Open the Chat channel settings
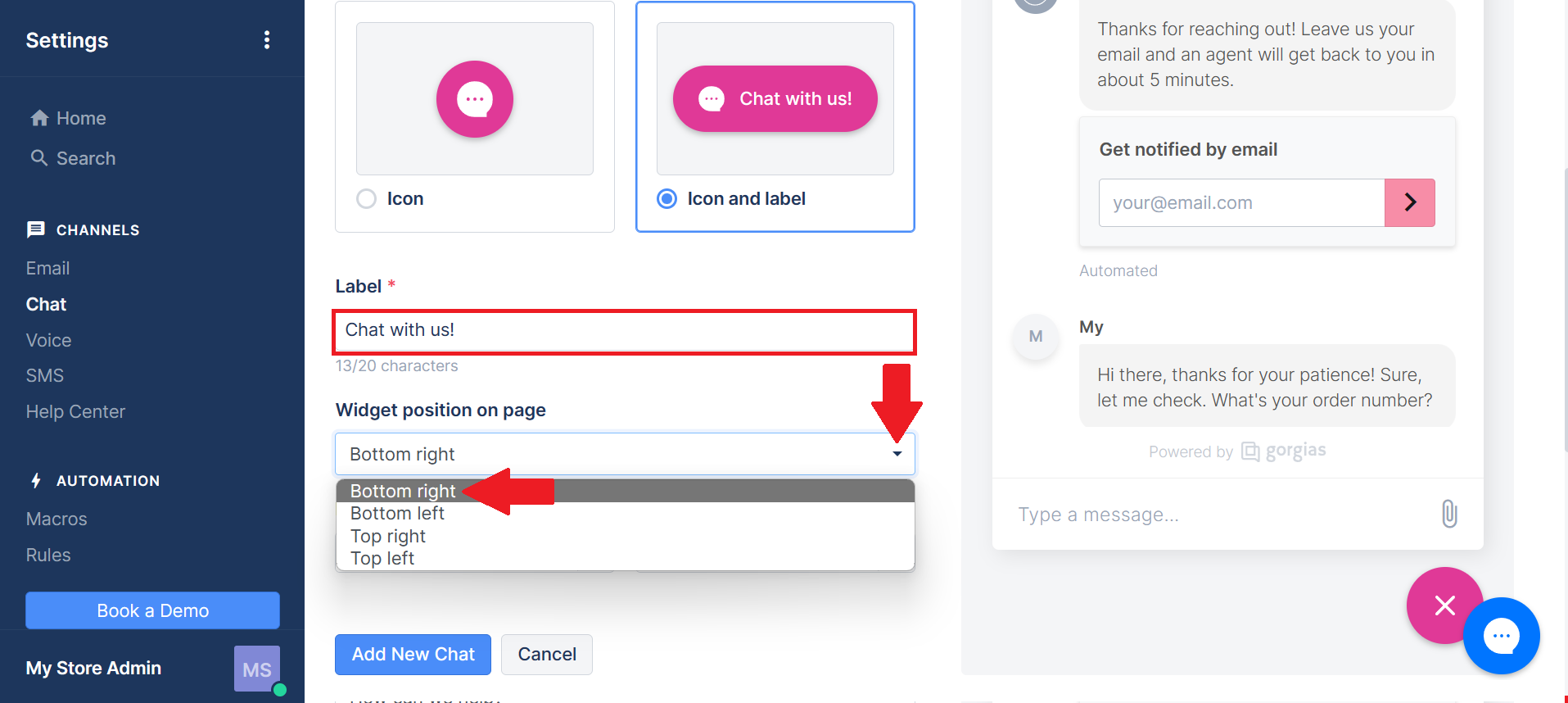The width and height of the screenshot is (1568, 703). pyautogui.click(x=46, y=304)
